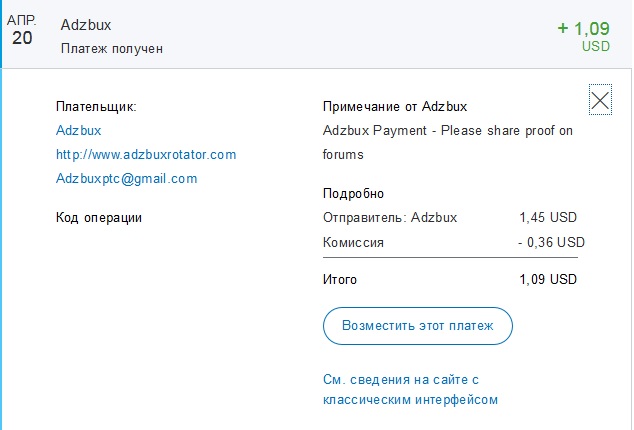The width and height of the screenshot is (634, 430).
Task: Open the Adzbux payer name link
Action: (78, 130)
